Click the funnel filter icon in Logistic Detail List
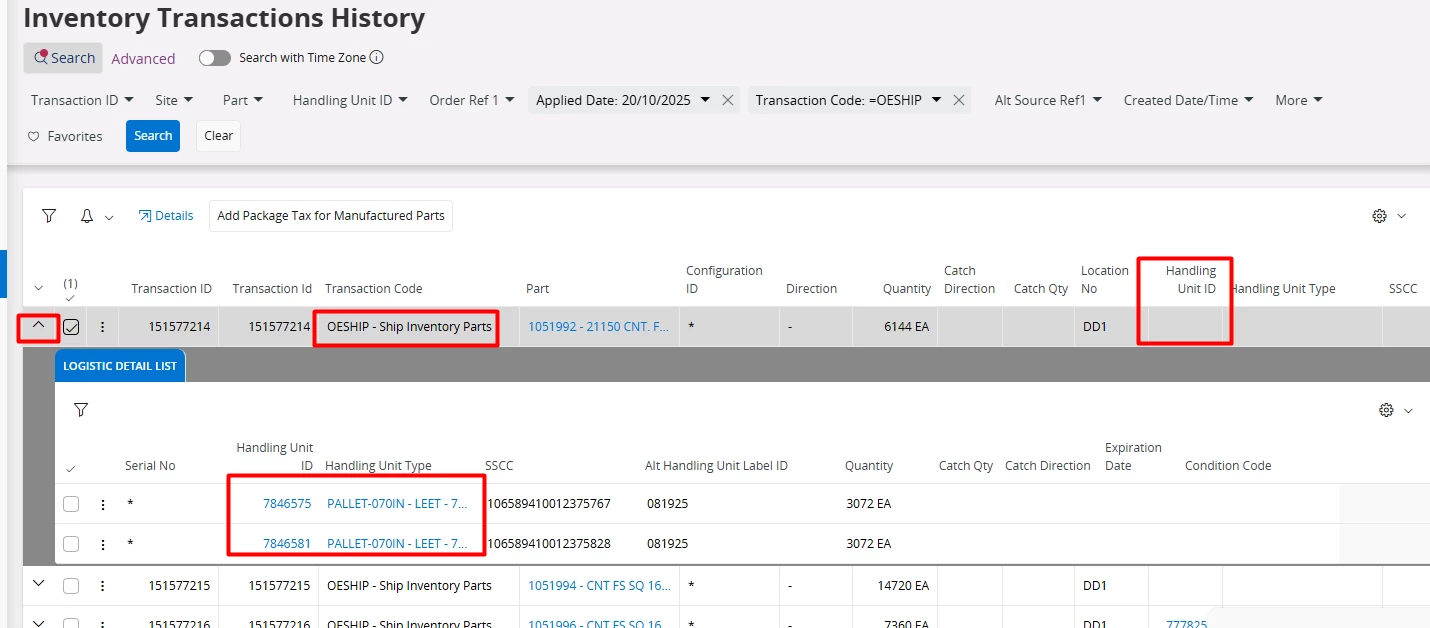1430x628 pixels. pos(81,410)
